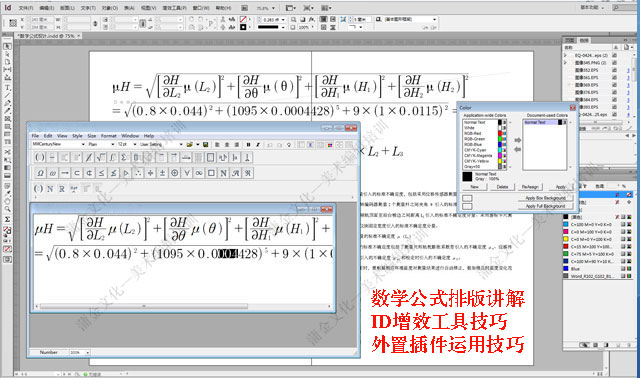Click the less-than-or-equal relation symbols

pyautogui.click(x=101, y=173)
